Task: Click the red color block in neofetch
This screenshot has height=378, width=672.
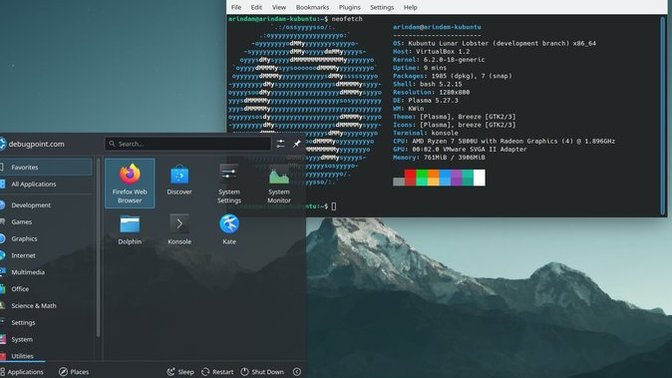Action: pyautogui.click(x=410, y=177)
